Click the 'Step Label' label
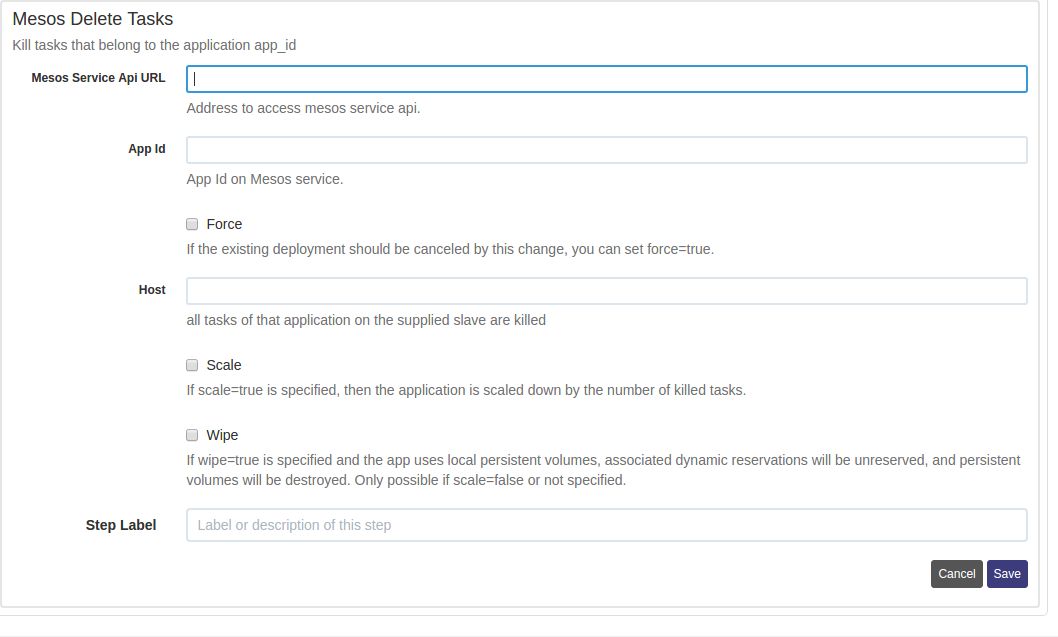The image size is (1058, 637). (x=121, y=525)
